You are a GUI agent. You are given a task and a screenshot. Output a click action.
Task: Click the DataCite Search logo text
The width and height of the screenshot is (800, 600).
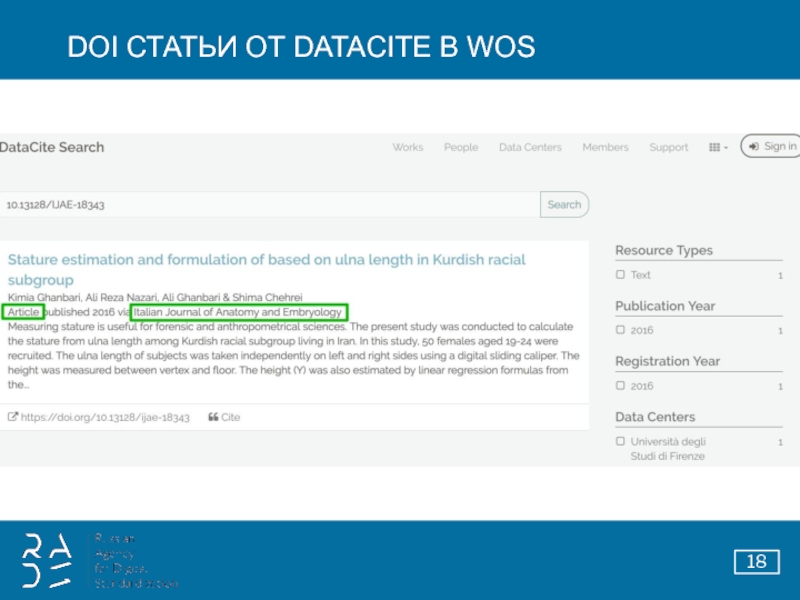tap(52, 147)
